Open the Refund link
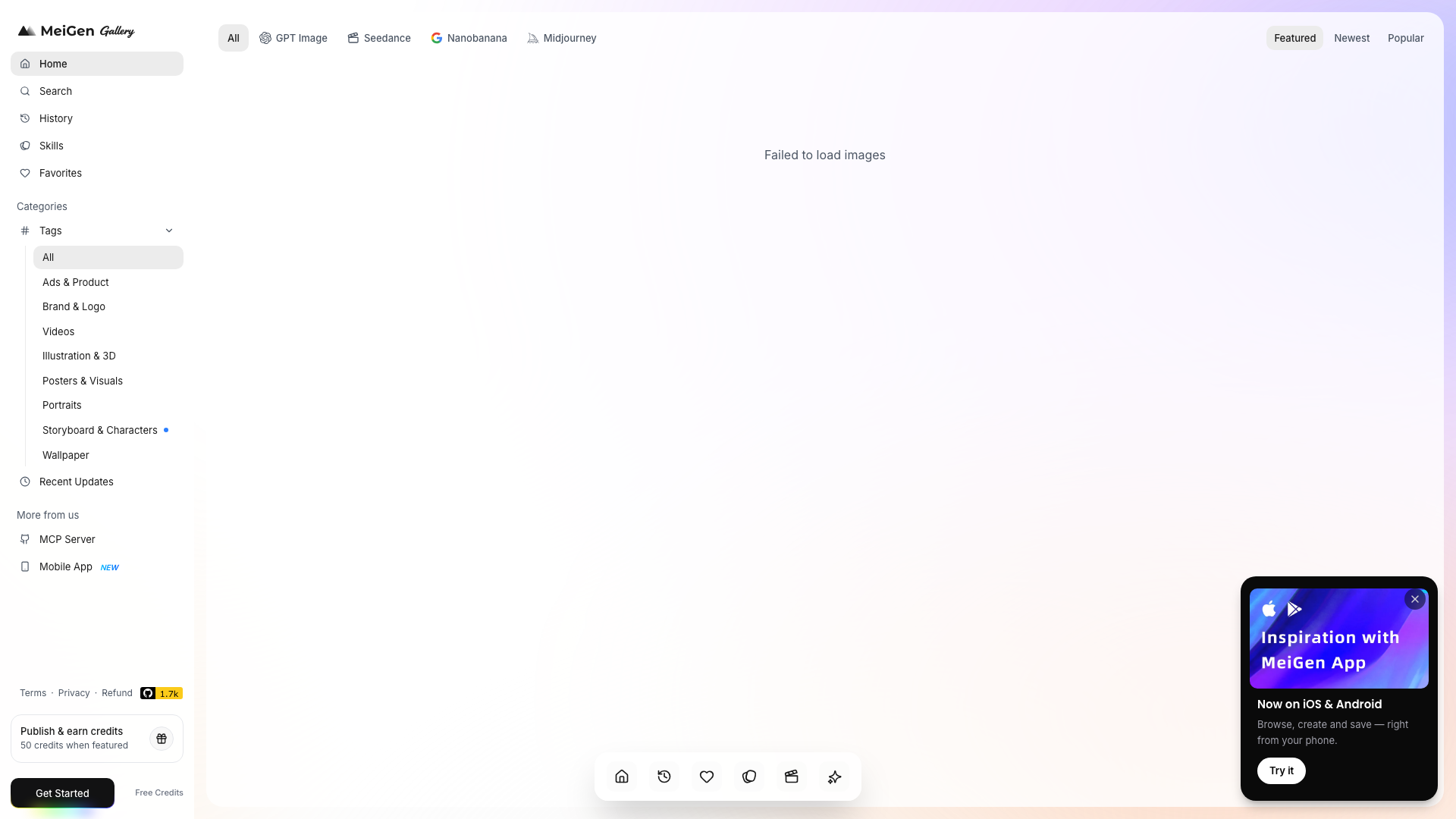The height and width of the screenshot is (819, 1456). pos(117,693)
